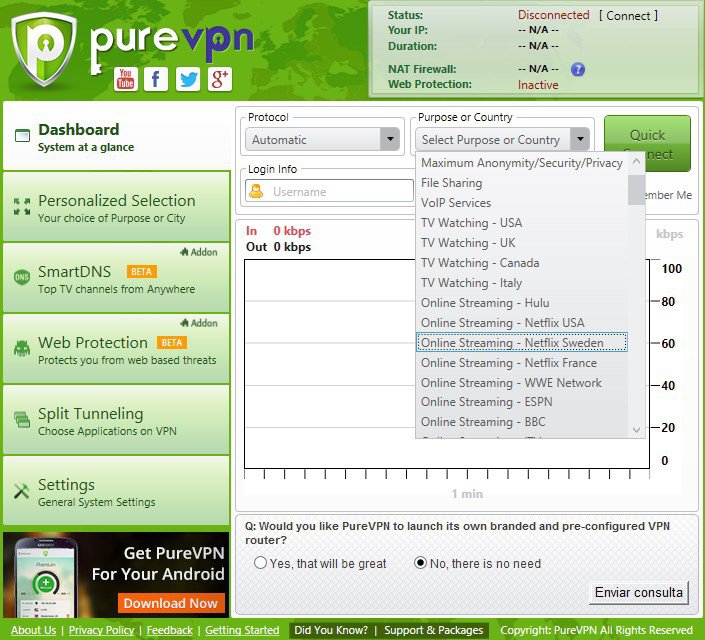Viewport: 705px width, 640px height.
Task: Select 'No, there is no need' option
Action: [x=421, y=563]
